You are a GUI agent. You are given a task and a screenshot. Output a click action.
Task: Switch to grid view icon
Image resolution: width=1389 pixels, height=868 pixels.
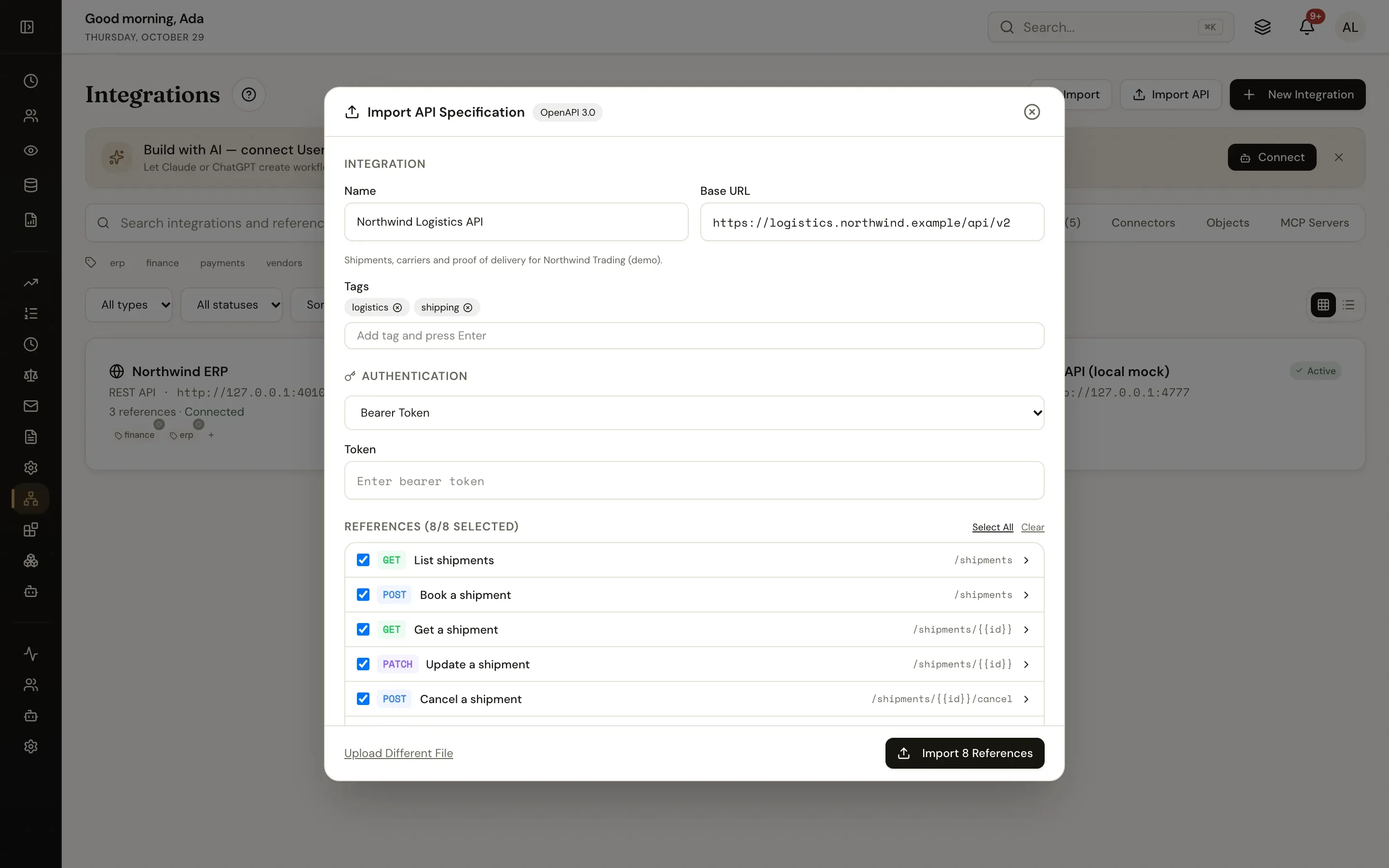[1323, 305]
